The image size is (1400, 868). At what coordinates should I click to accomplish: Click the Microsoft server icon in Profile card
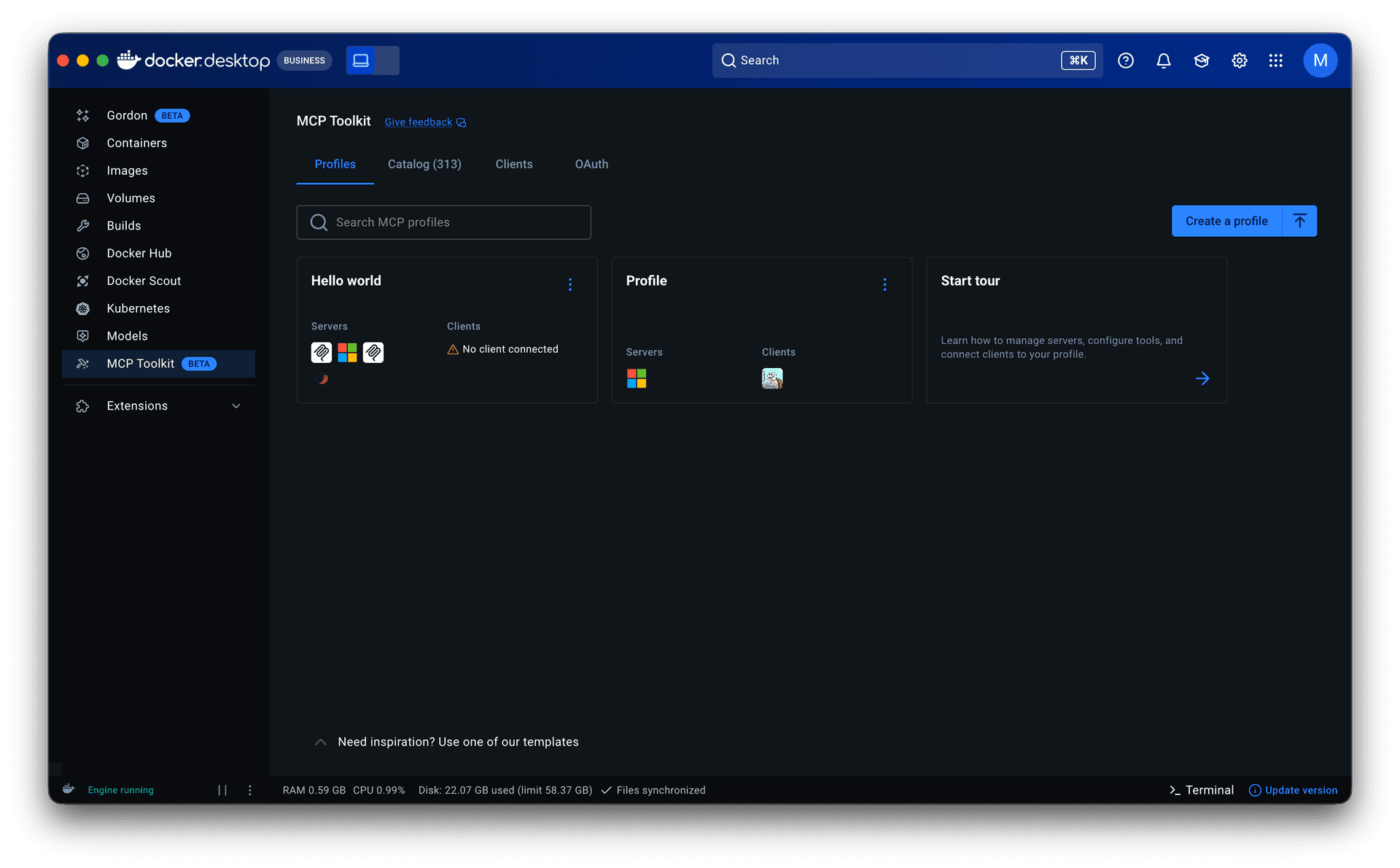(x=636, y=378)
